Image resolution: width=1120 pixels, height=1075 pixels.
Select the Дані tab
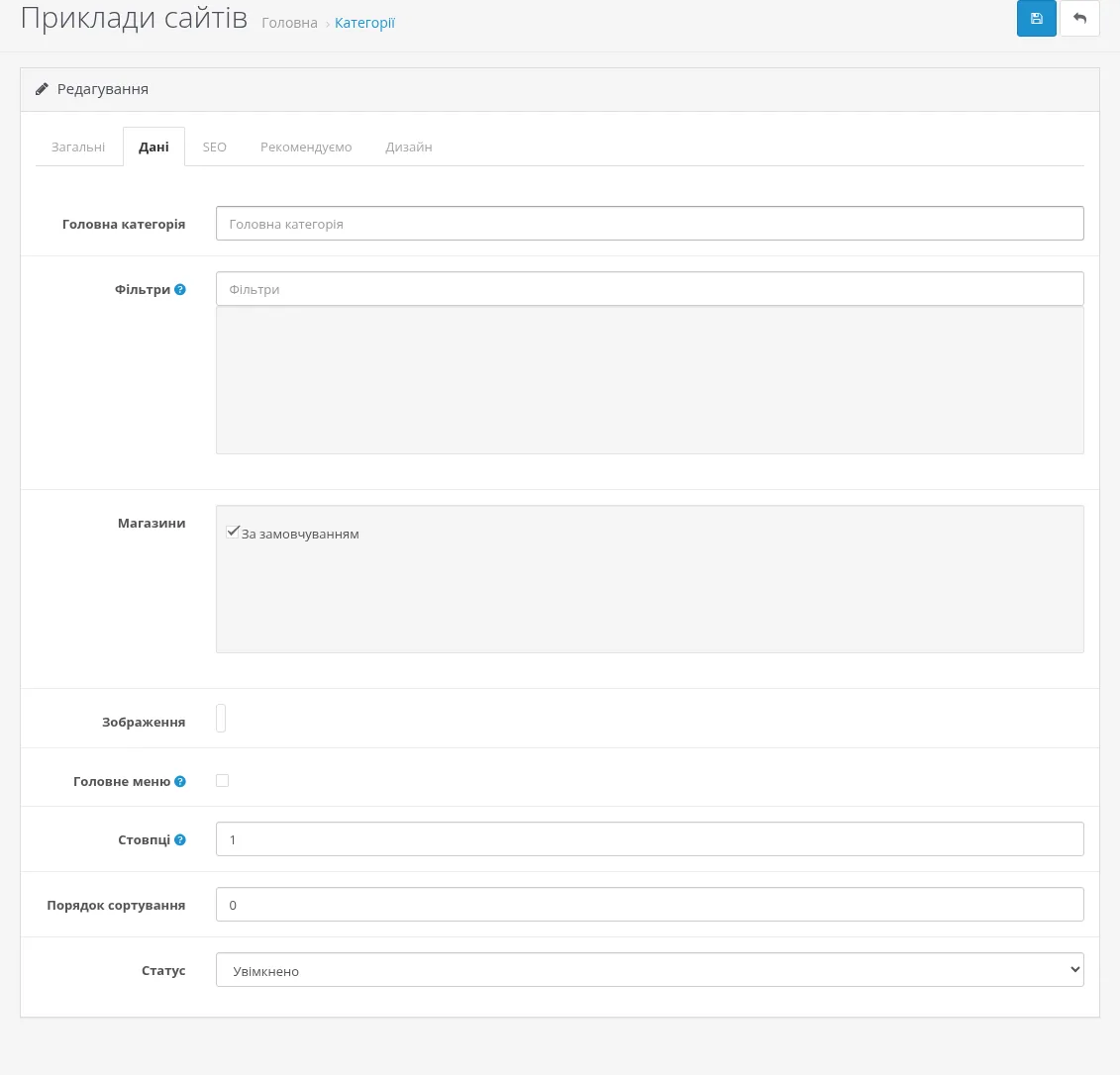pos(153,147)
